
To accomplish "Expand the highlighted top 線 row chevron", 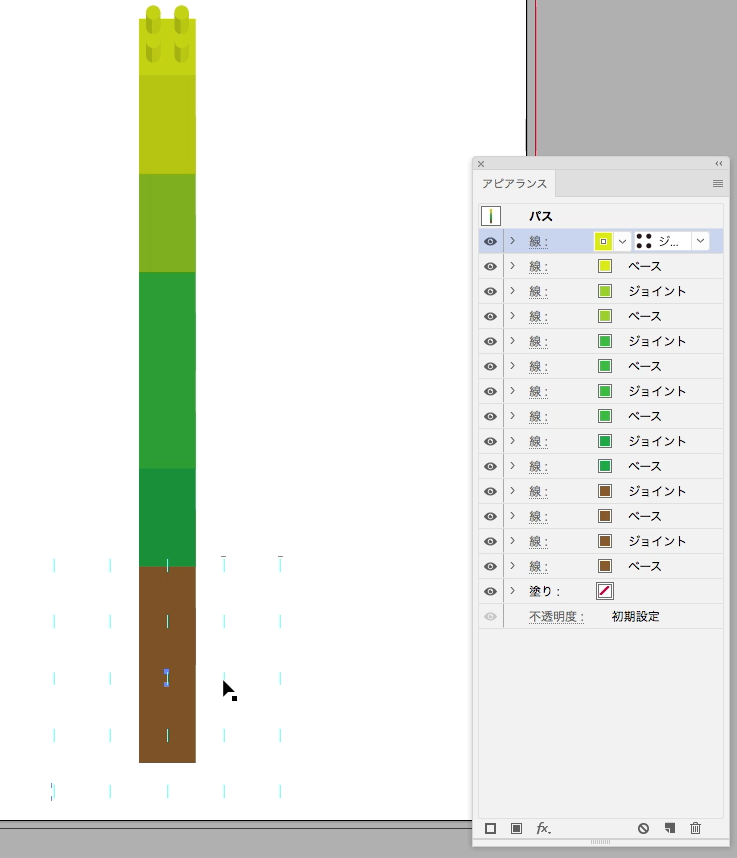I will coord(512,241).
